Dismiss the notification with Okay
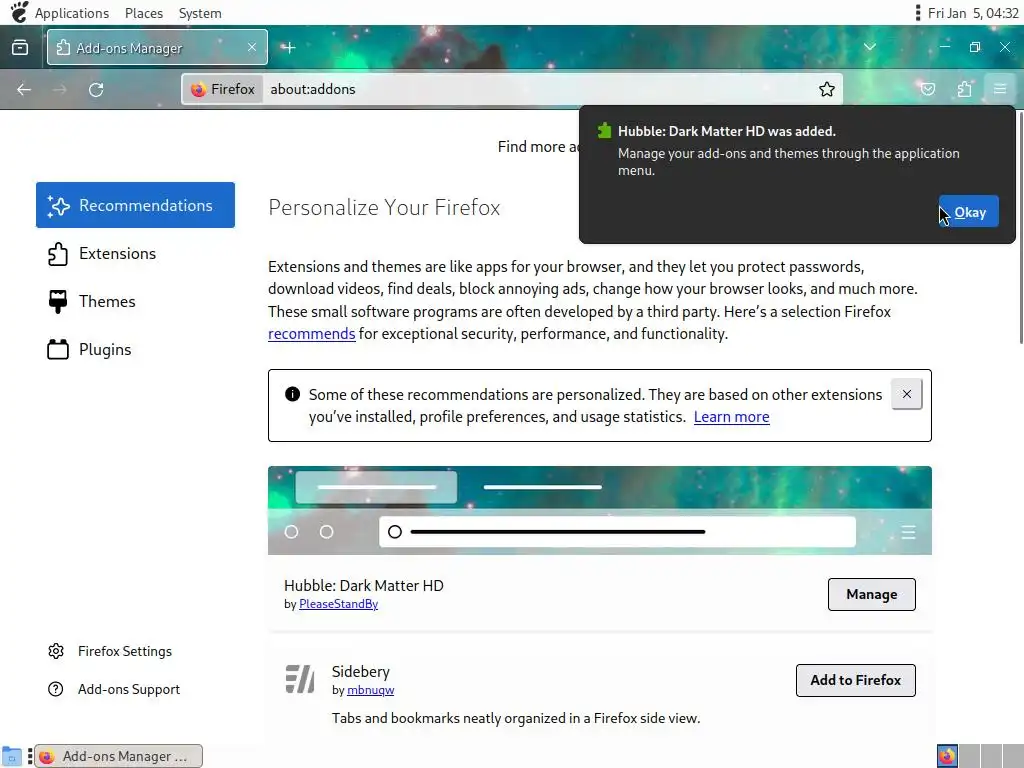The height and width of the screenshot is (768, 1024). click(968, 212)
